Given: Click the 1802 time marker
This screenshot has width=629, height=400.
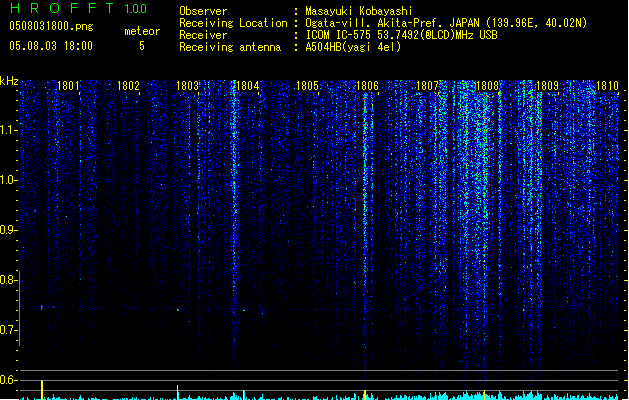Looking at the screenshot, I should [x=128, y=86].
